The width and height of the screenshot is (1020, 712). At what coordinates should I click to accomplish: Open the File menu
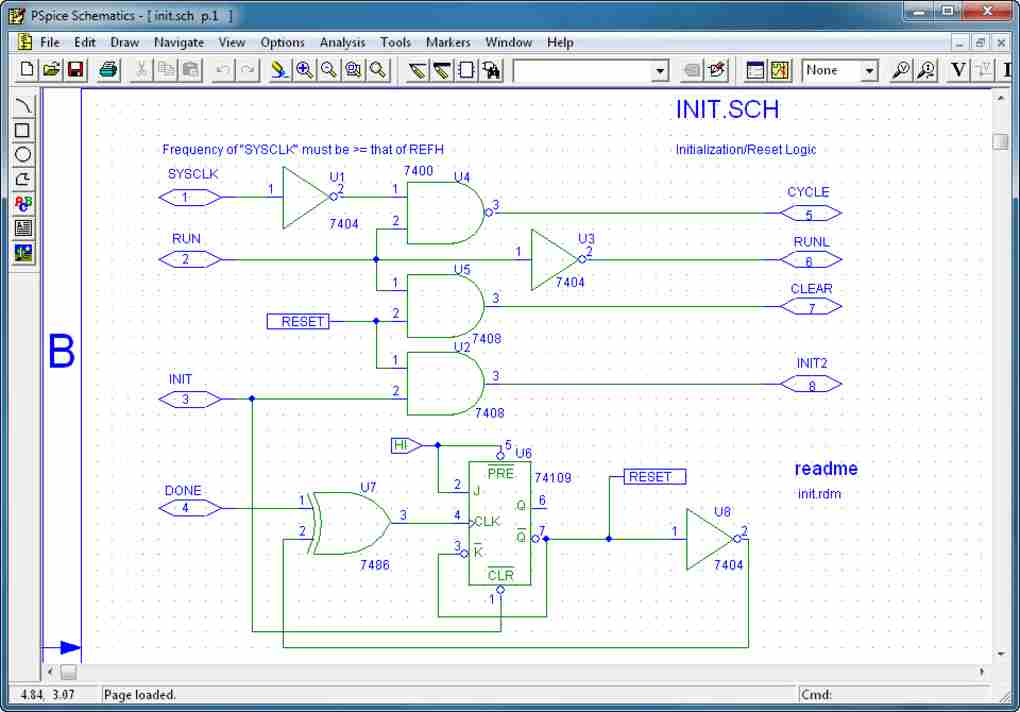click(x=50, y=42)
